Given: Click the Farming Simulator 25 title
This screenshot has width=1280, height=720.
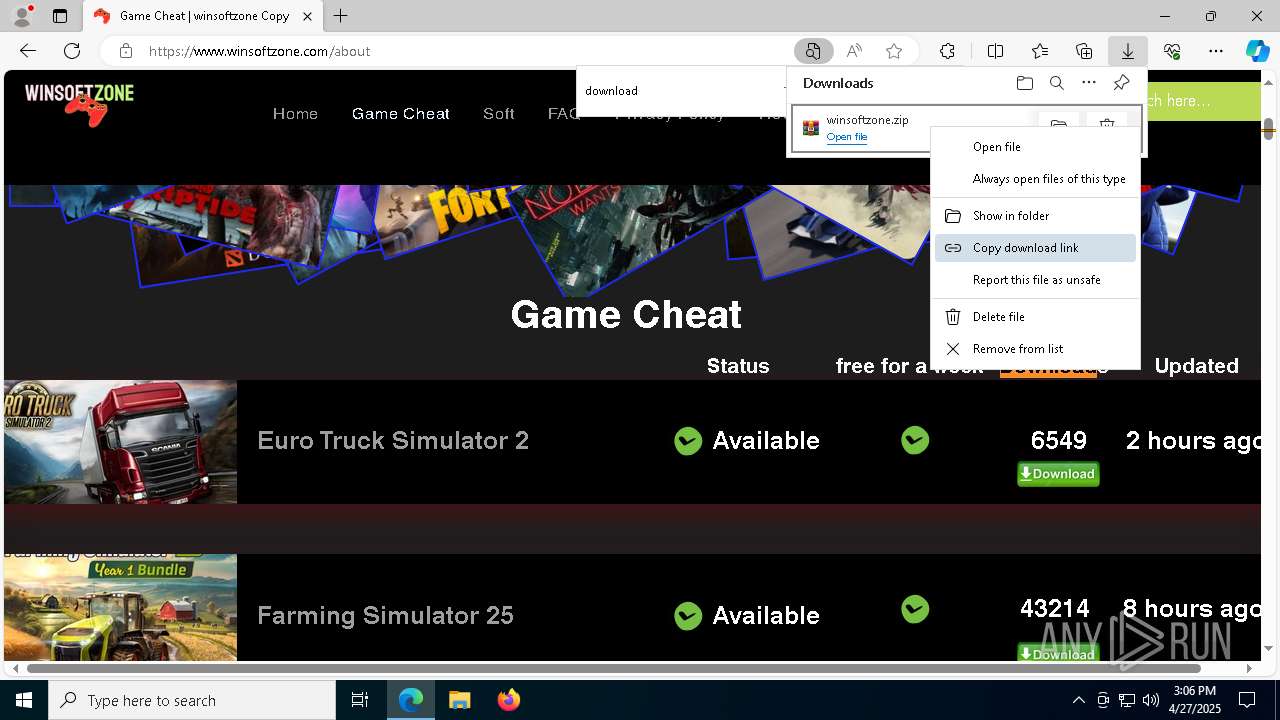Looking at the screenshot, I should click(x=385, y=615).
